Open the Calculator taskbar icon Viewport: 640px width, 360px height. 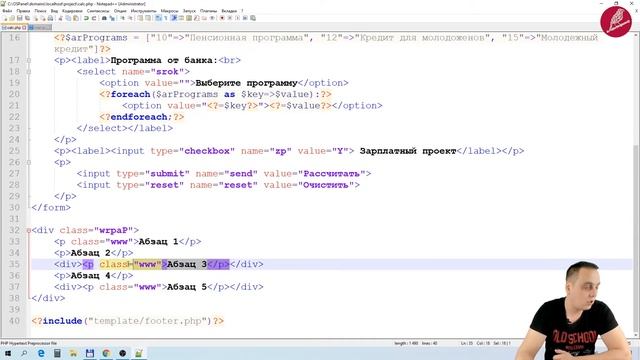(57, 353)
